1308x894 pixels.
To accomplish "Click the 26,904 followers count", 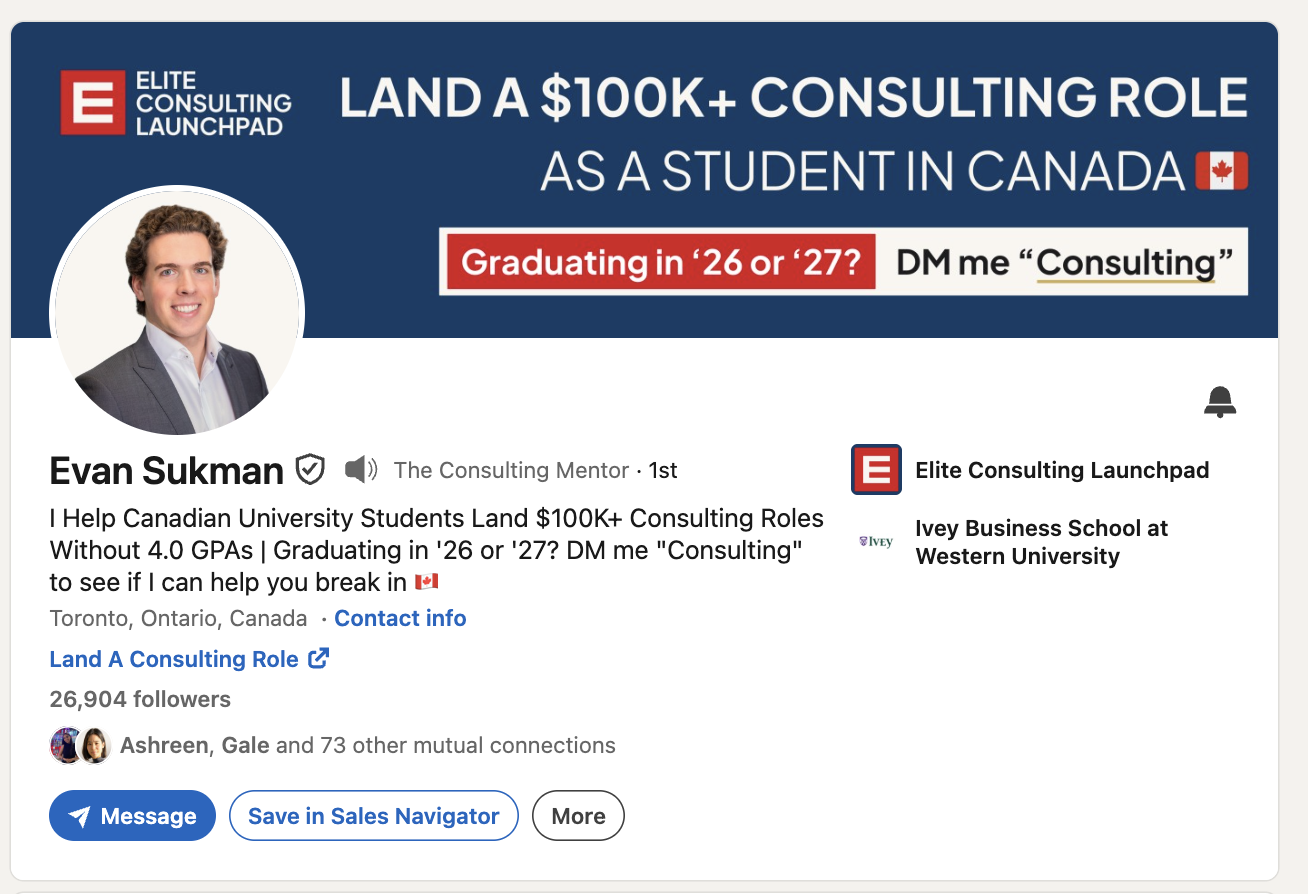I will (140, 699).
